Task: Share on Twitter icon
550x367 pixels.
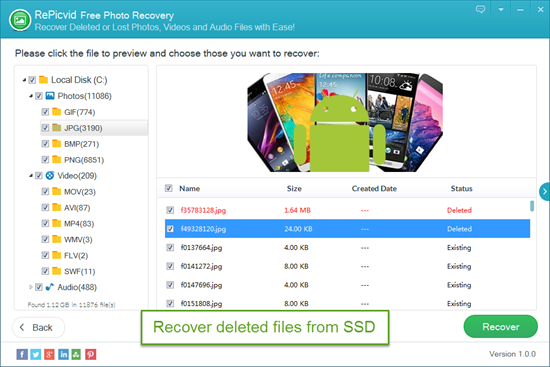Action: (x=35, y=354)
